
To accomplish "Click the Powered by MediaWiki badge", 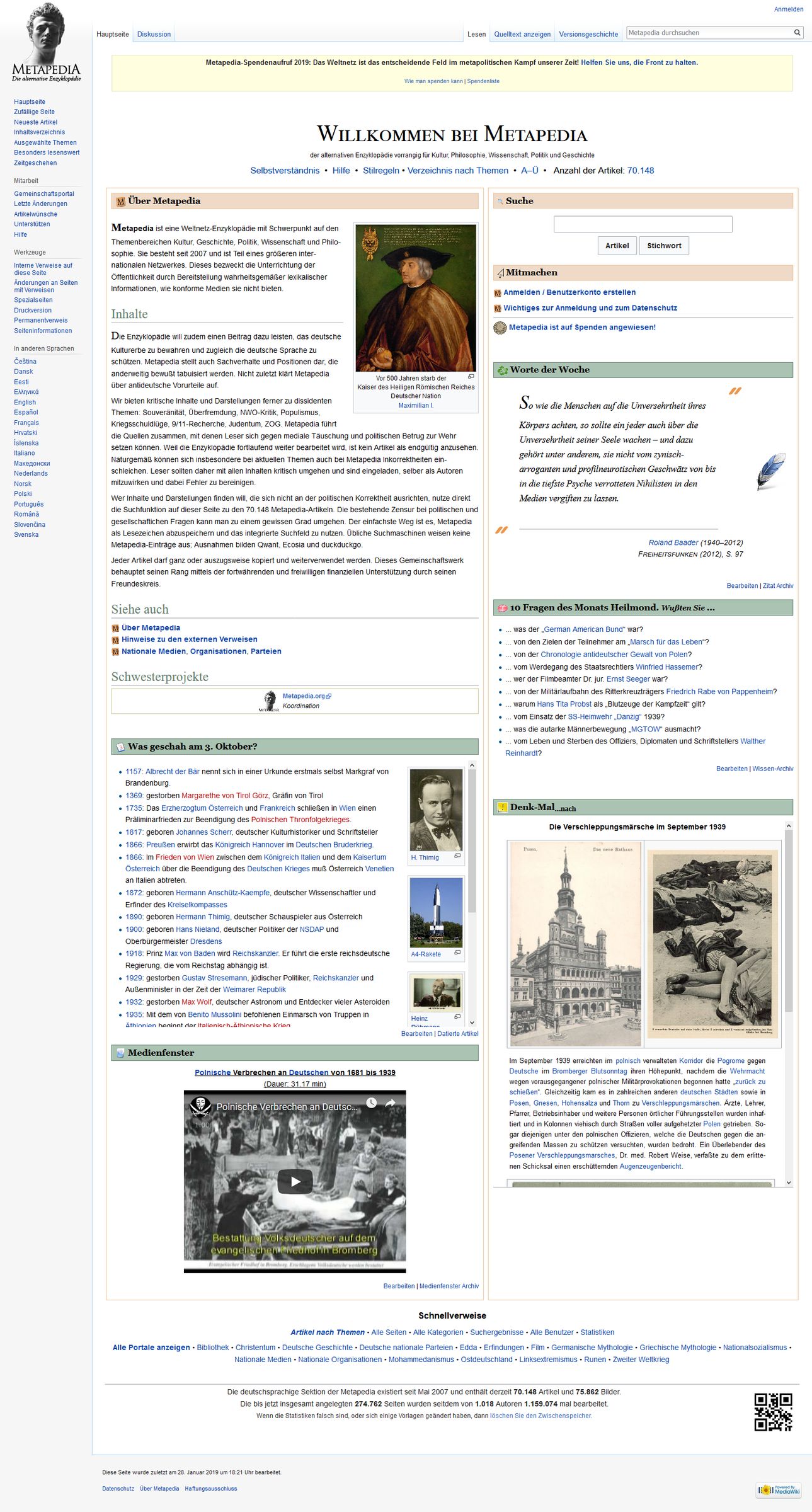I will [x=779, y=1489].
